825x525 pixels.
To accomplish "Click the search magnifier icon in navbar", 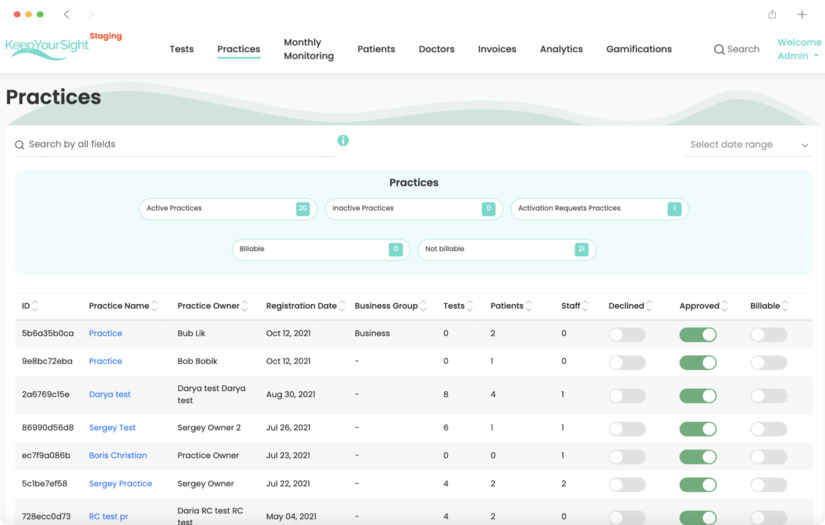I will point(719,49).
